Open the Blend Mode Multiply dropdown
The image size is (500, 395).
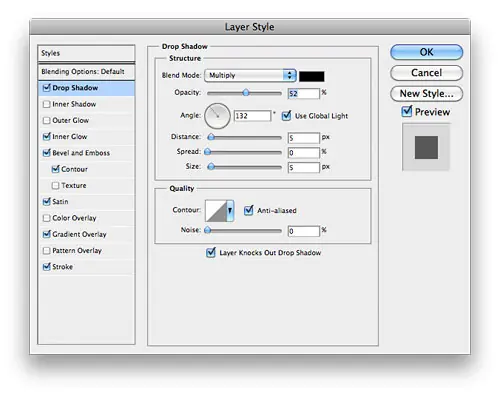pos(250,75)
